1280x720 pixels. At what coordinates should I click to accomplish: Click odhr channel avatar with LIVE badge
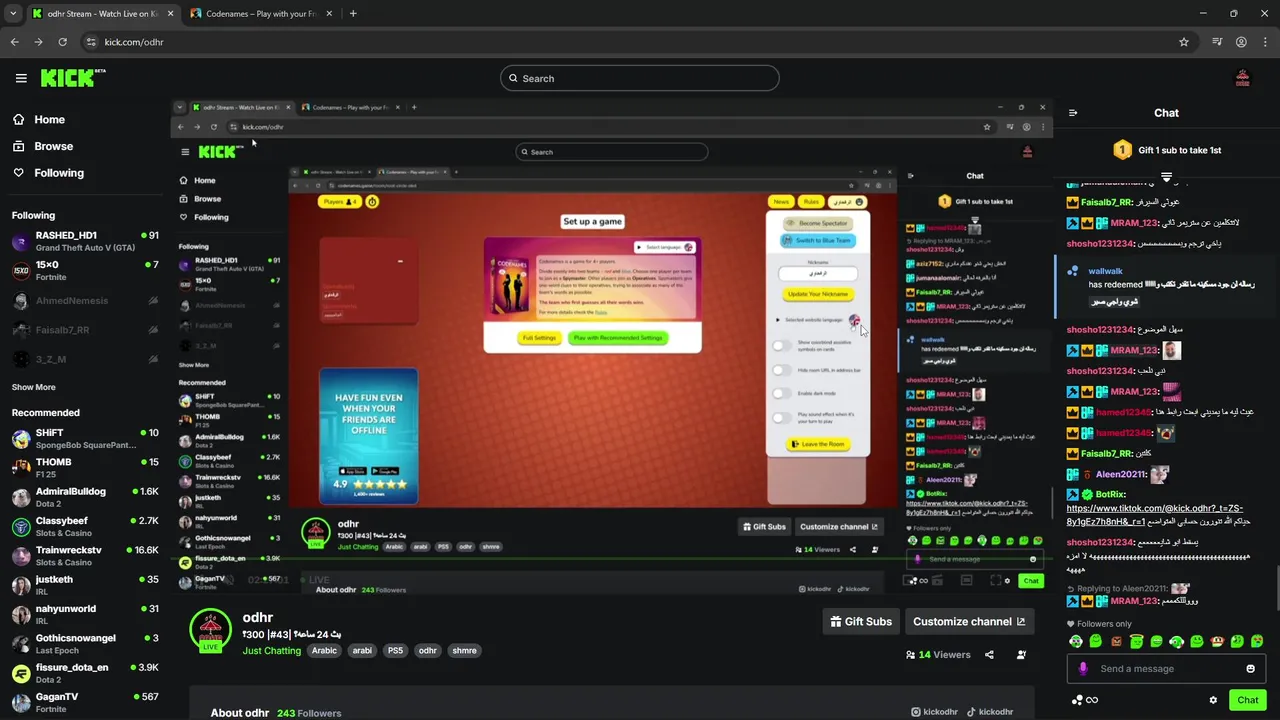coord(210,630)
